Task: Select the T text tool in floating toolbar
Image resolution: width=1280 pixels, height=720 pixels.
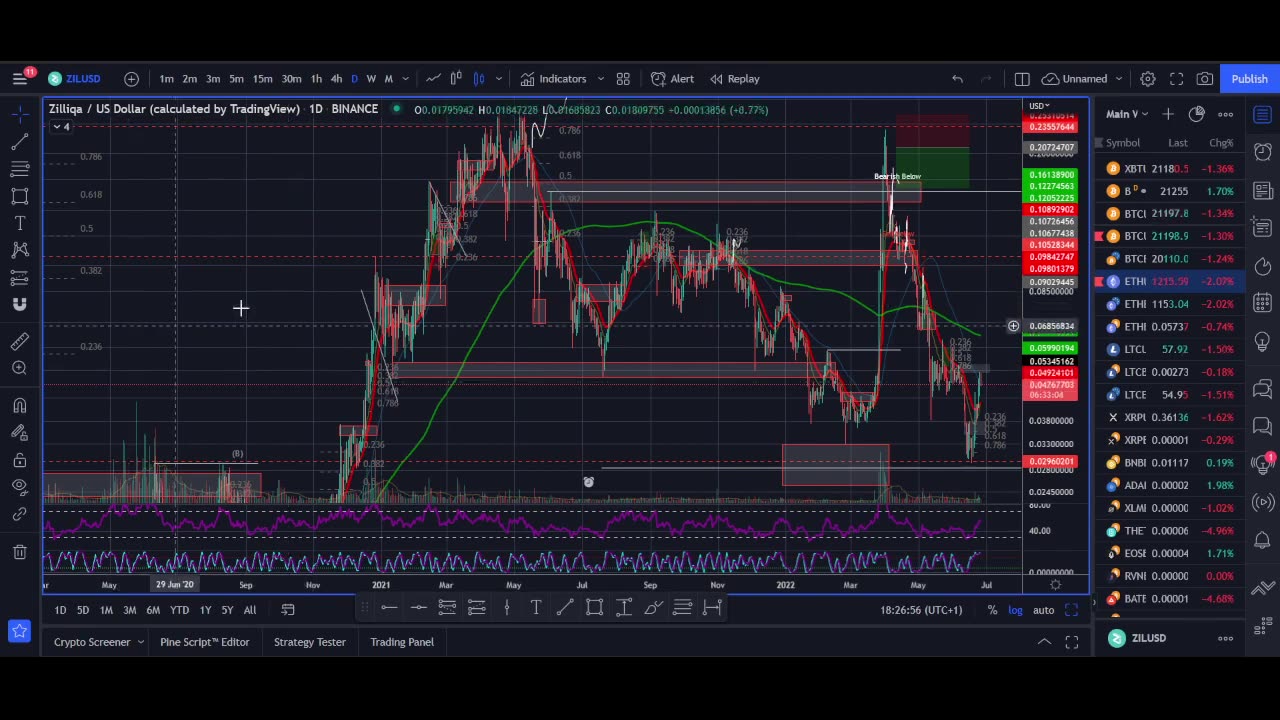Action: 536,607
